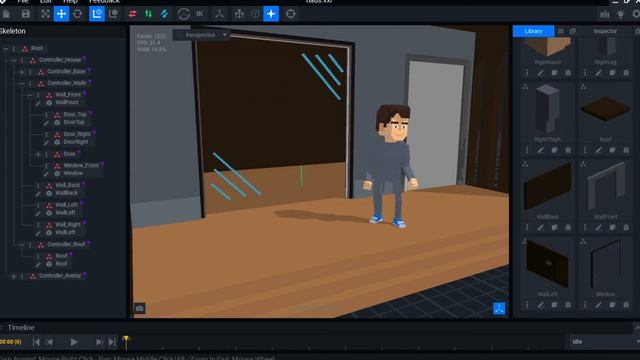Image resolution: width=640 pixels, height=360 pixels.
Task: Click the RightThigh library thumbnail
Action: pyautogui.click(x=547, y=109)
